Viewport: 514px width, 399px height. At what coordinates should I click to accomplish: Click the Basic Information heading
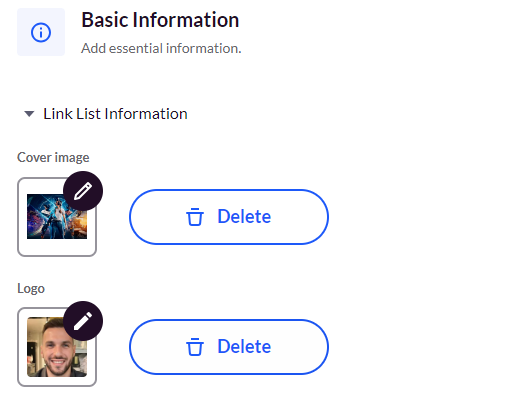160,20
